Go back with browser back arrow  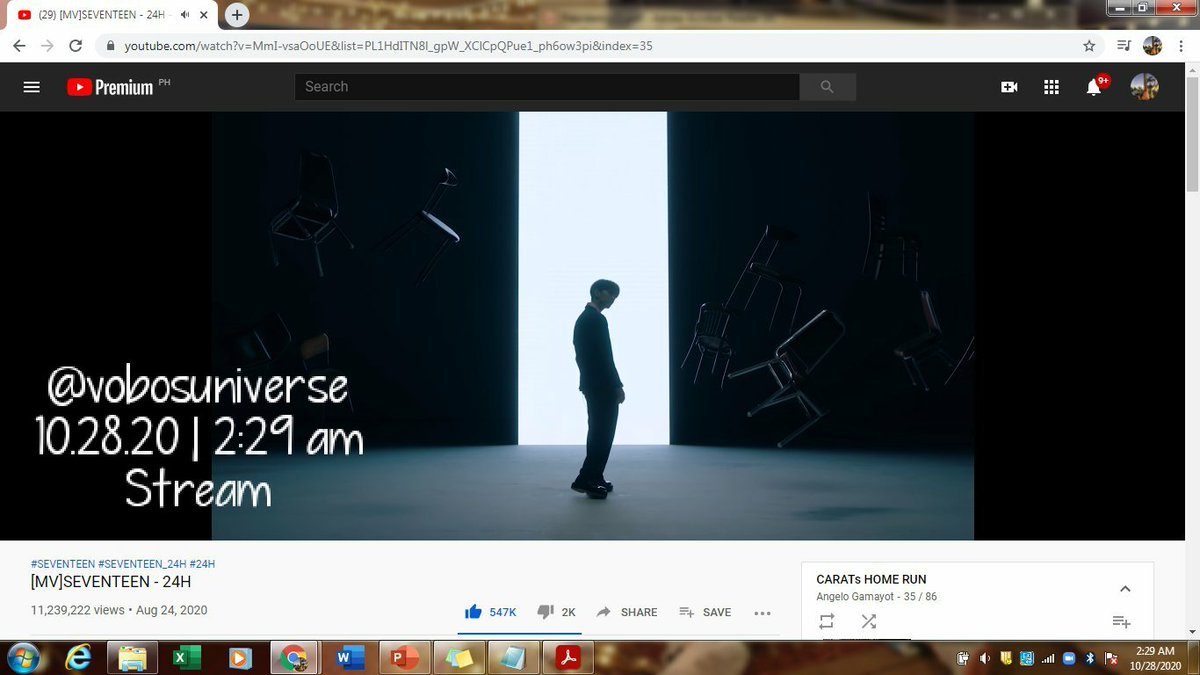pos(19,46)
